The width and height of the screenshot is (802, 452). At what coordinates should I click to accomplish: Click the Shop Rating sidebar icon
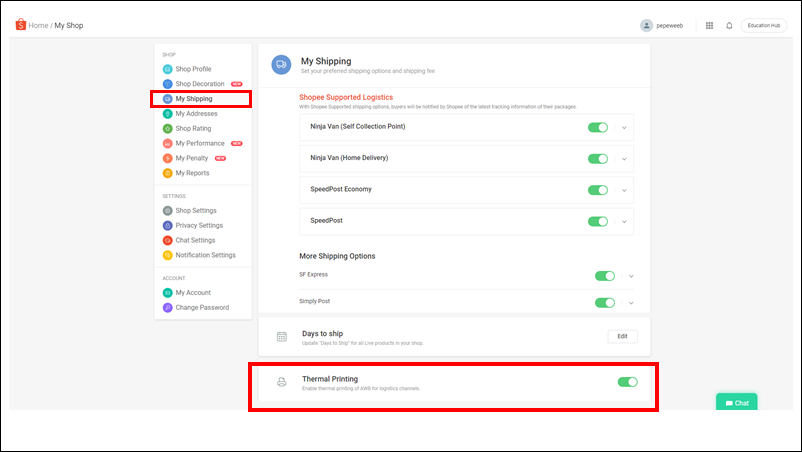pyautogui.click(x=167, y=129)
